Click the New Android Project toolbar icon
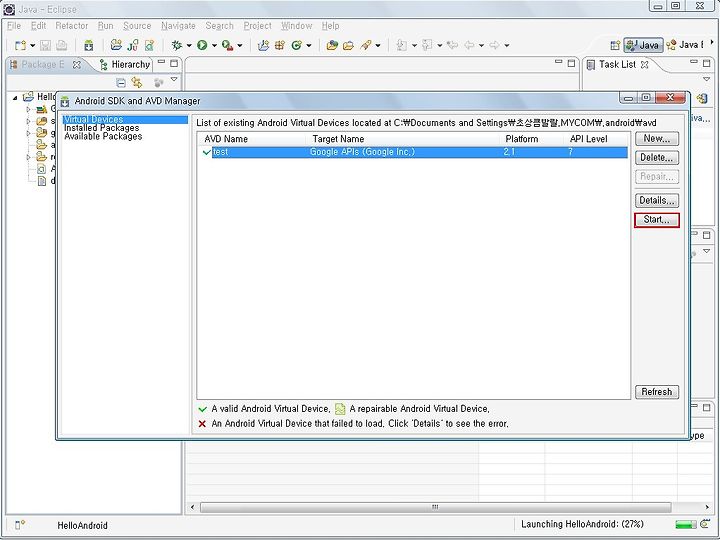This screenshot has height=540, width=720. pyautogui.click(x=116, y=45)
